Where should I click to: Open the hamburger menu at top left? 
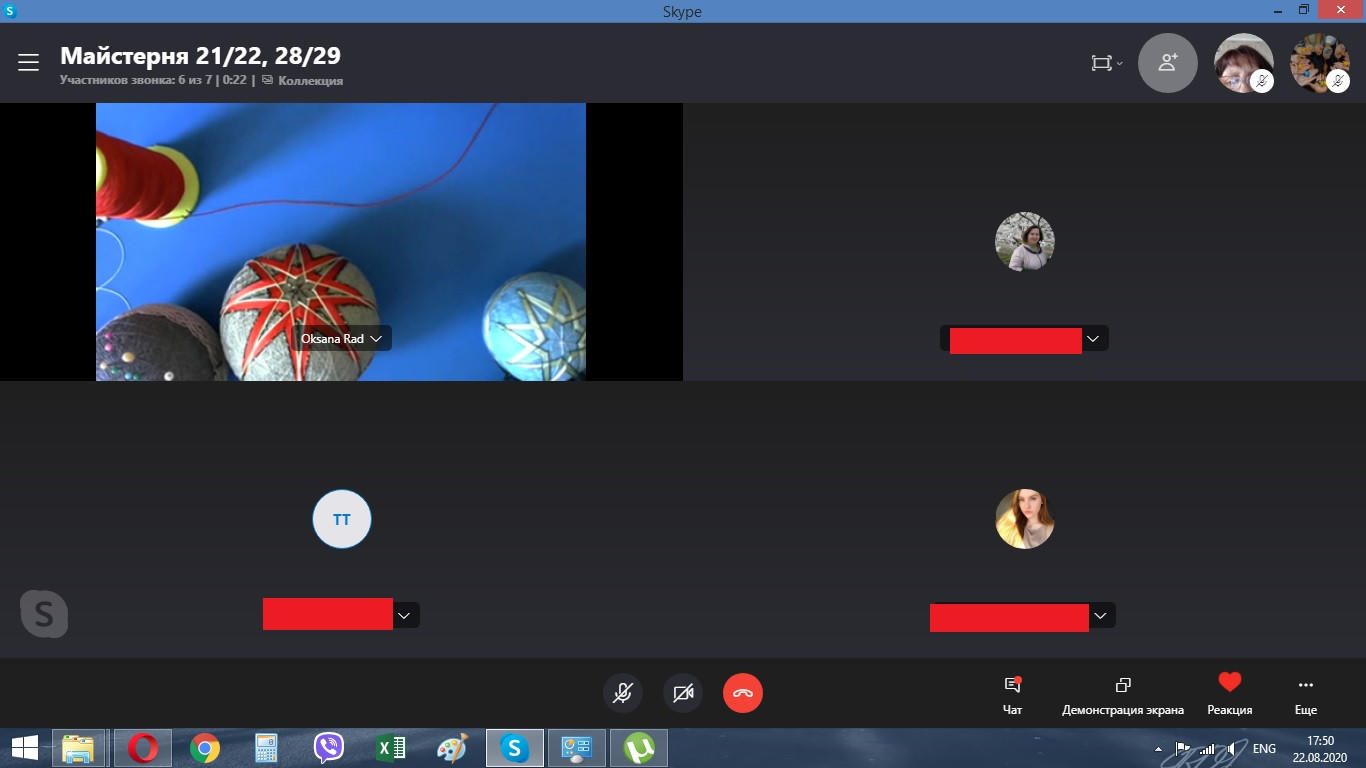coord(28,63)
